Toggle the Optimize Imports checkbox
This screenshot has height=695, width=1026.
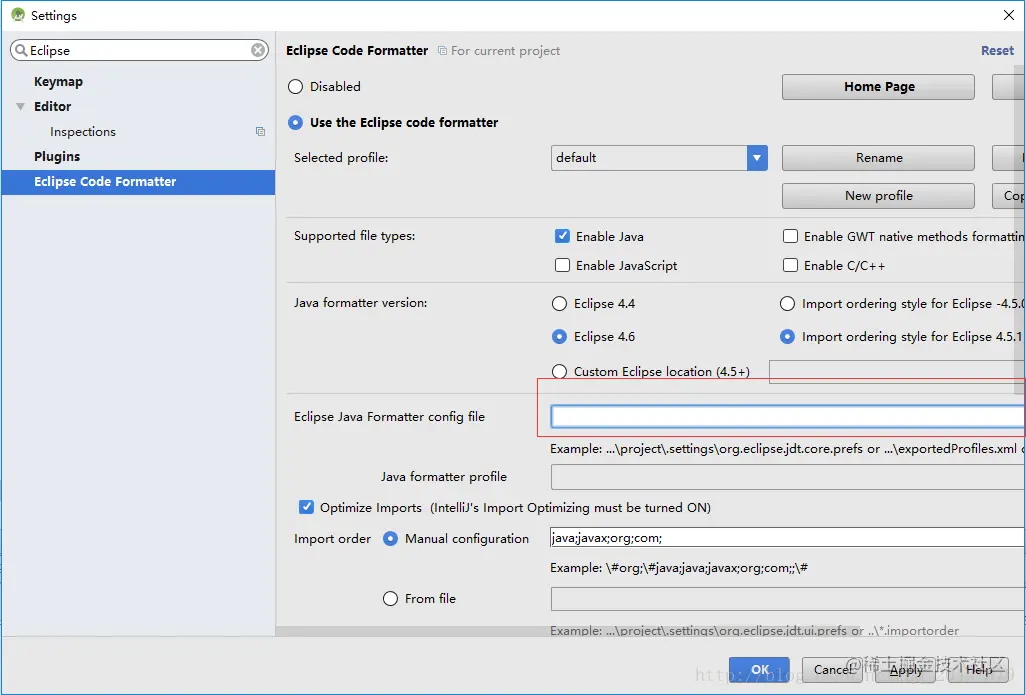pyautogui.click(x=306, y=507)
